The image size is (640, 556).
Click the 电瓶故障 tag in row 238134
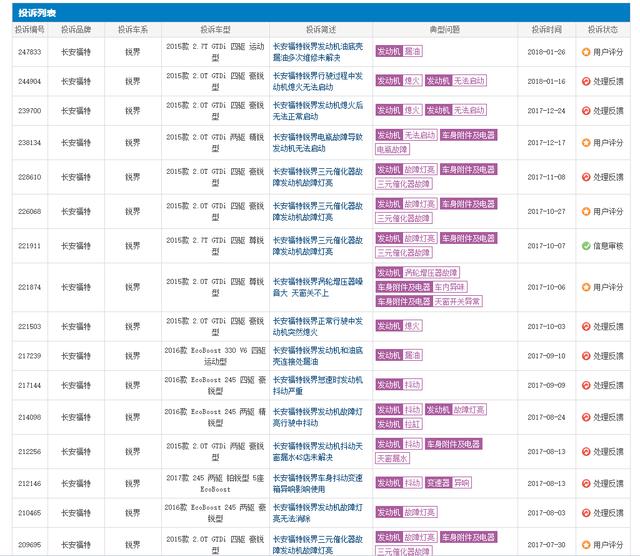392,149
